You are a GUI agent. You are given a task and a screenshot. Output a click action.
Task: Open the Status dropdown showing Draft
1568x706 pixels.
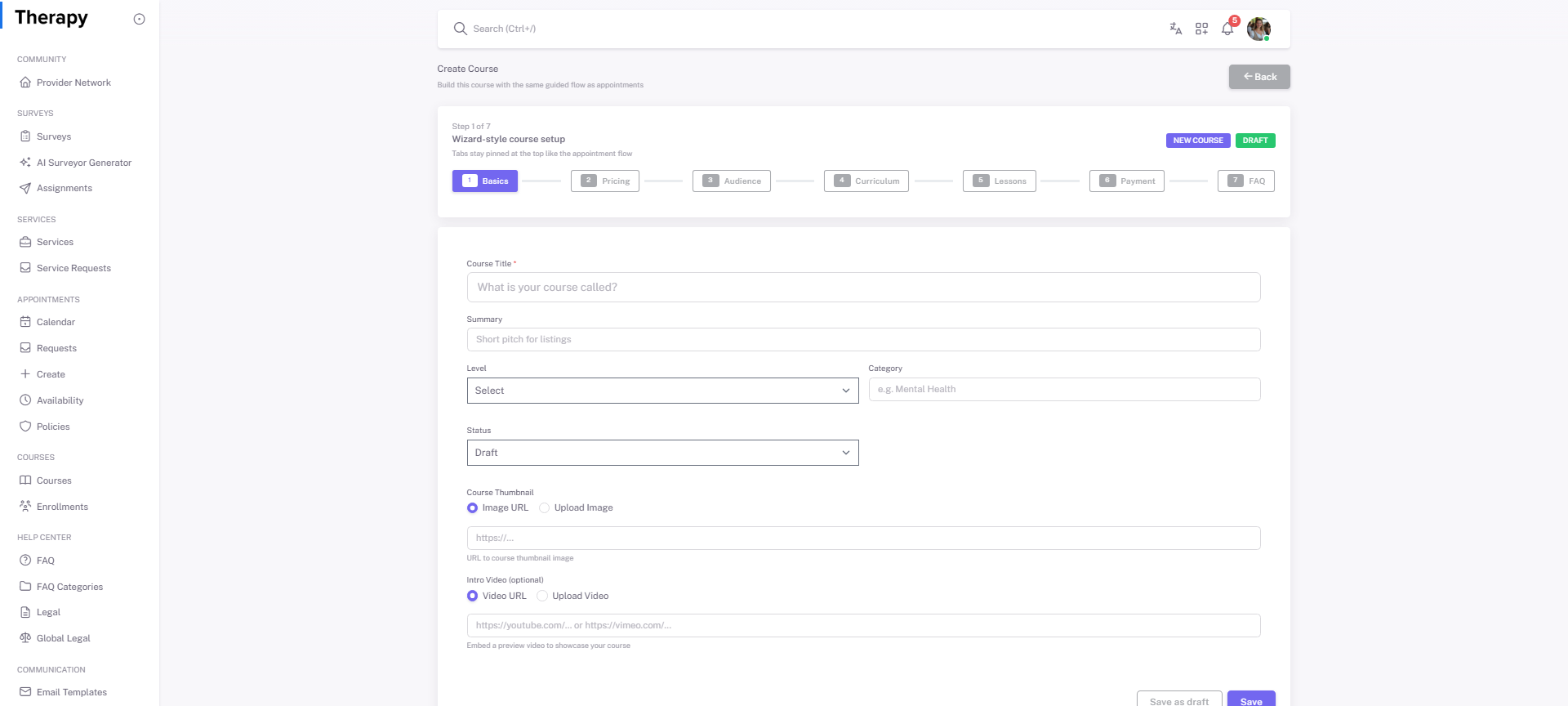click(x=662, y=453)
